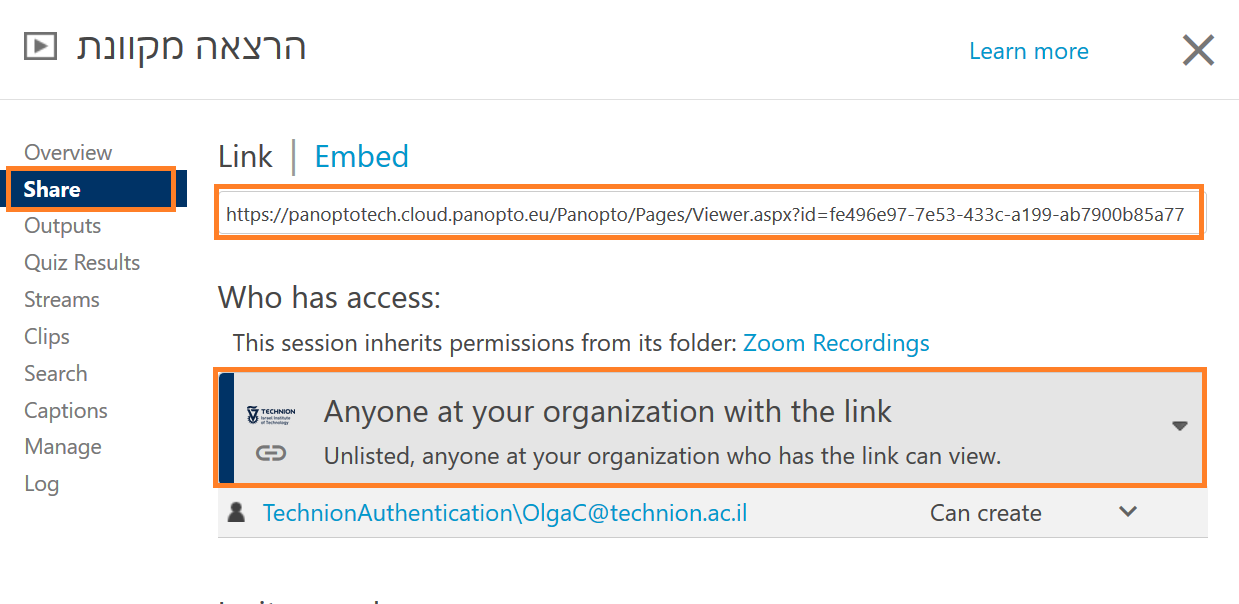Image resolution: width=1239 pixels, height=604 pixels.
Task: Click TechnionAuthentication\OlgaC user link
Action: [504, 513]
